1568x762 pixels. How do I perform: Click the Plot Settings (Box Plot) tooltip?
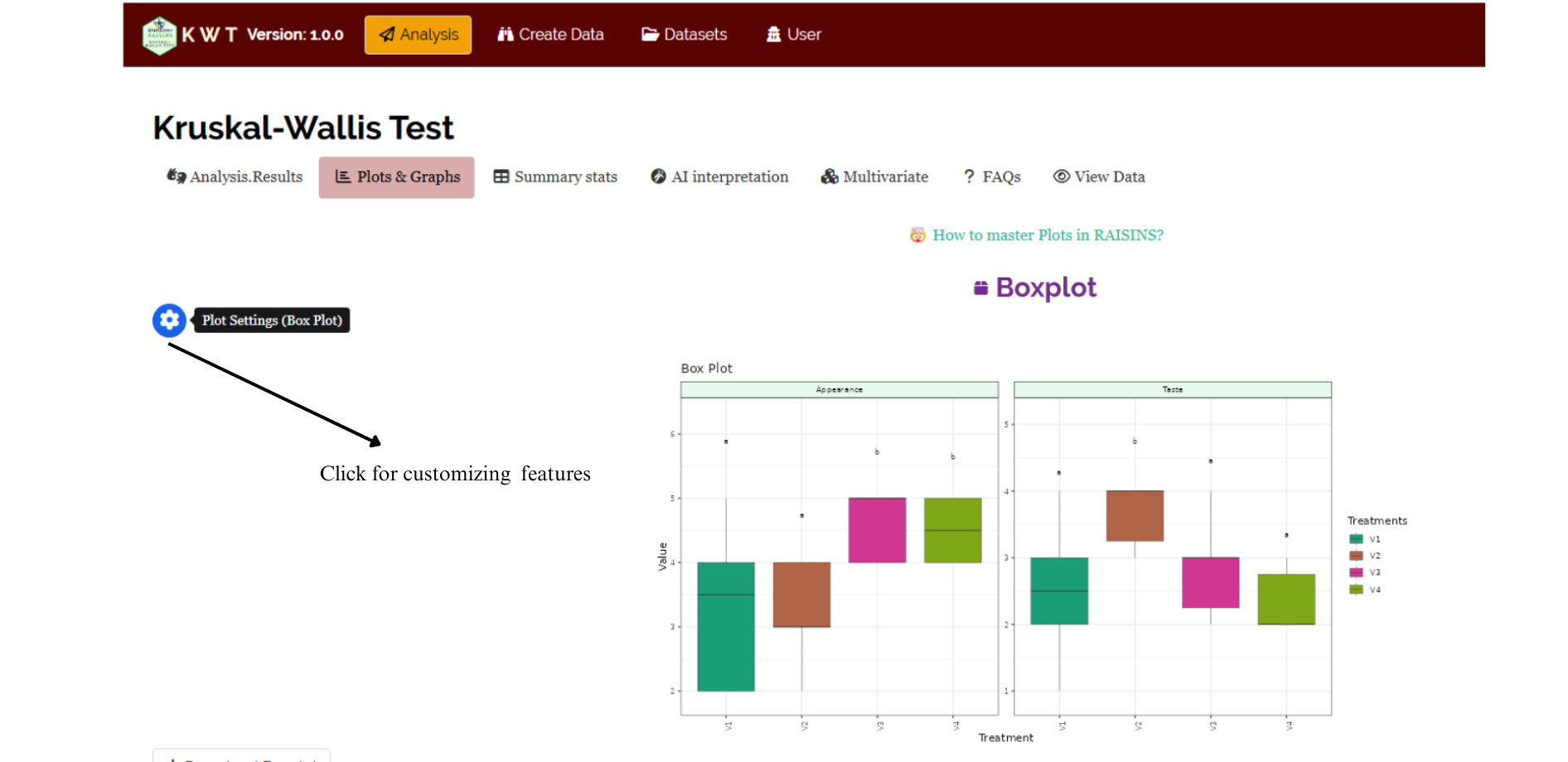(272, 321)
